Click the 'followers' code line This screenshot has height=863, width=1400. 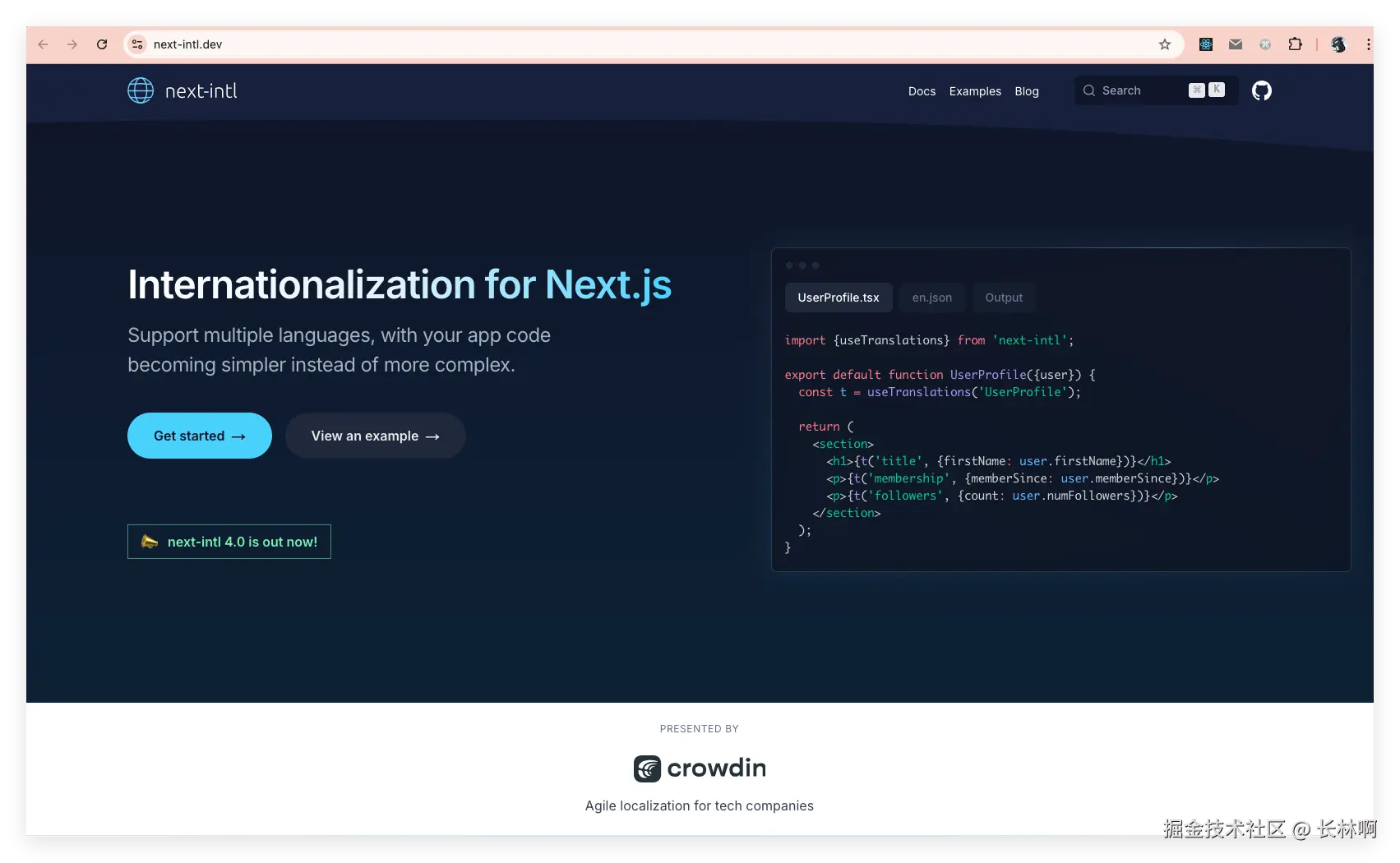pyautogui.click(x=1002, y=496)
